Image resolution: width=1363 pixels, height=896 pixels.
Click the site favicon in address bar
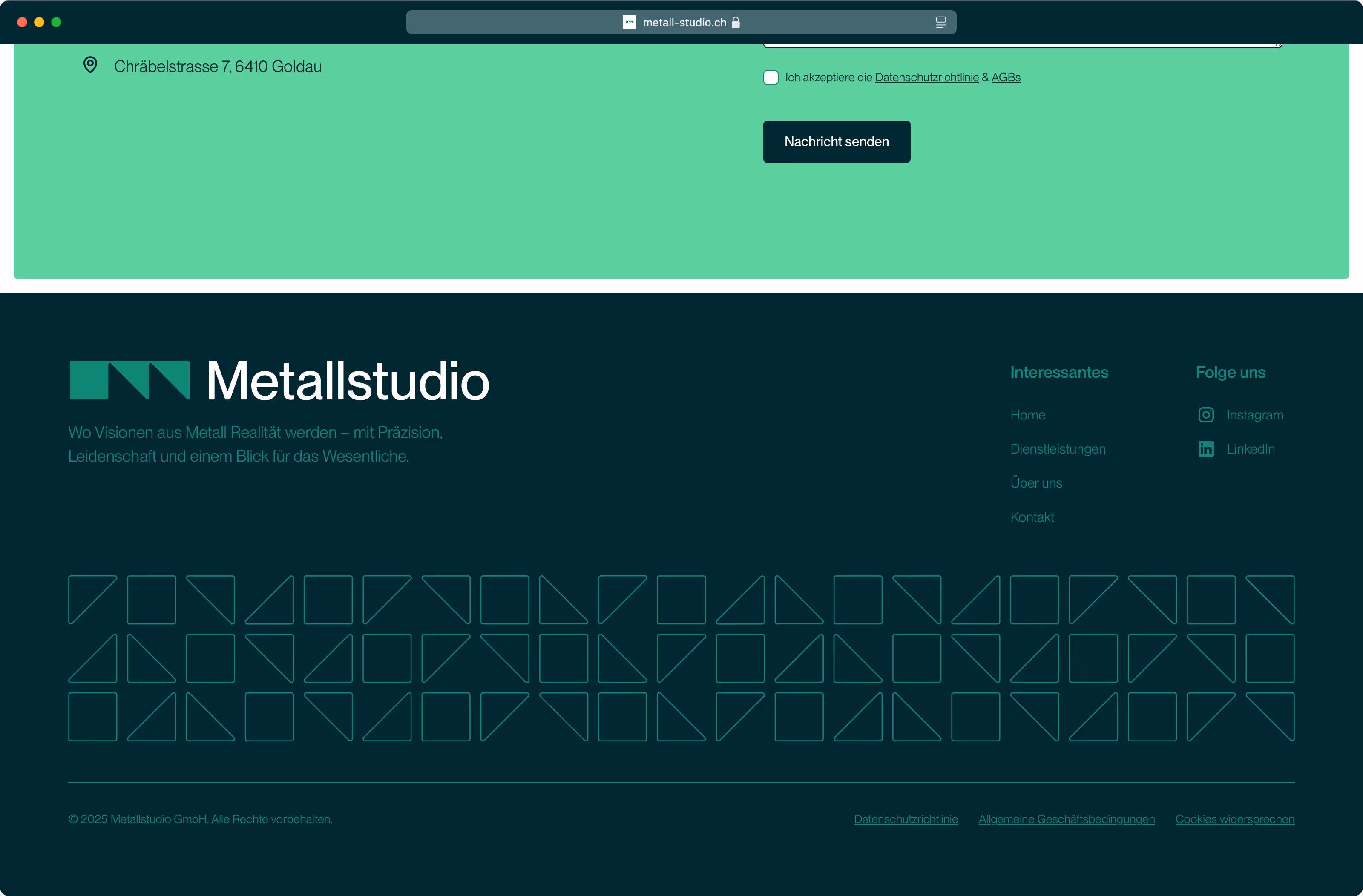630,22
